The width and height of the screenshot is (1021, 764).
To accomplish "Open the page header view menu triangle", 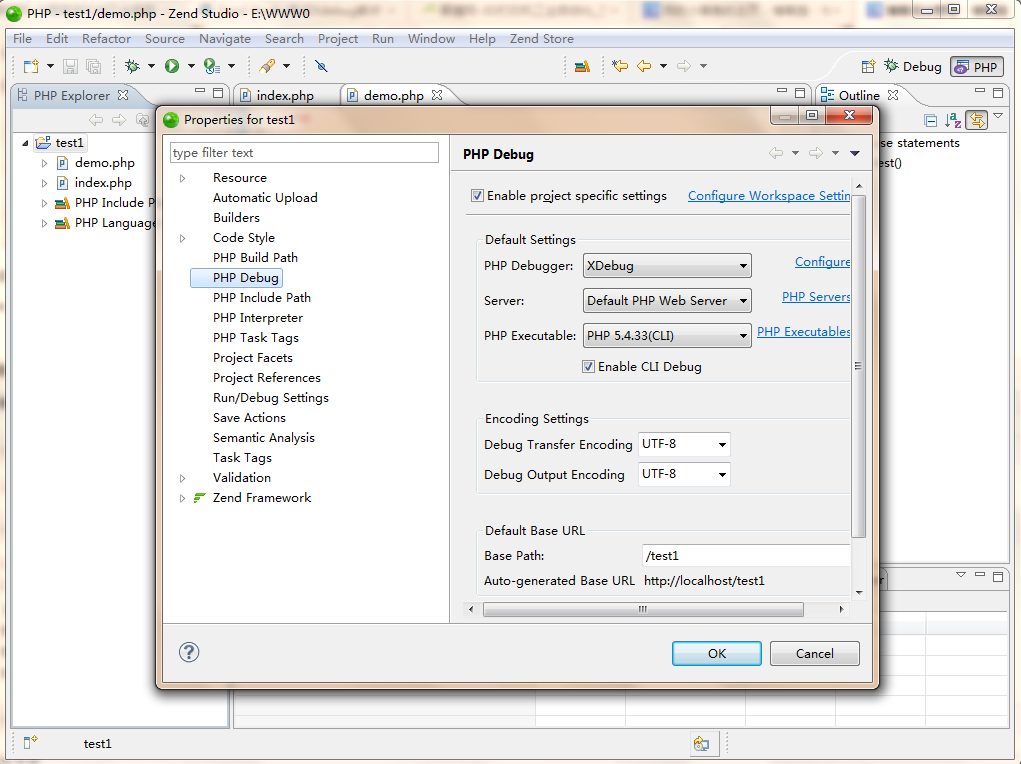I will tap(855, 153).
